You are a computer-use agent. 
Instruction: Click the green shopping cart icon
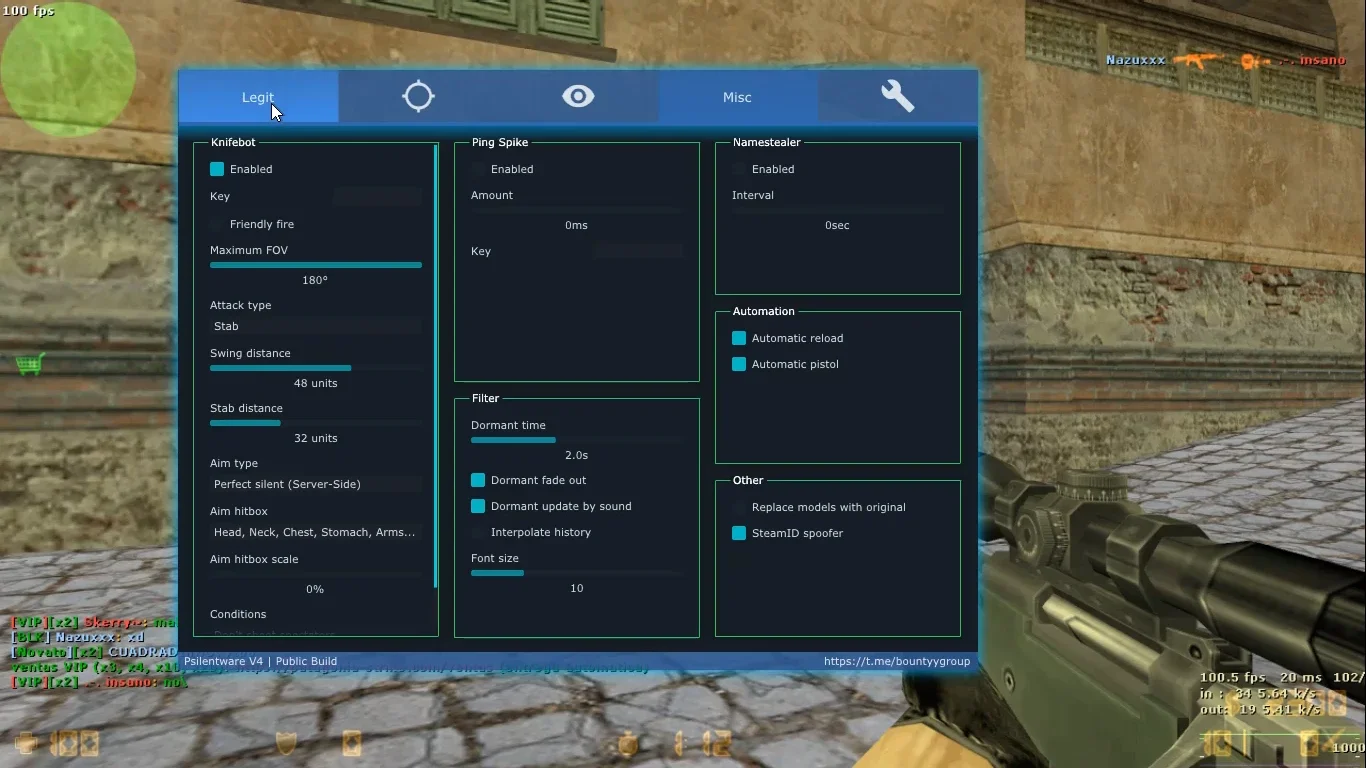tap(30, 364)
